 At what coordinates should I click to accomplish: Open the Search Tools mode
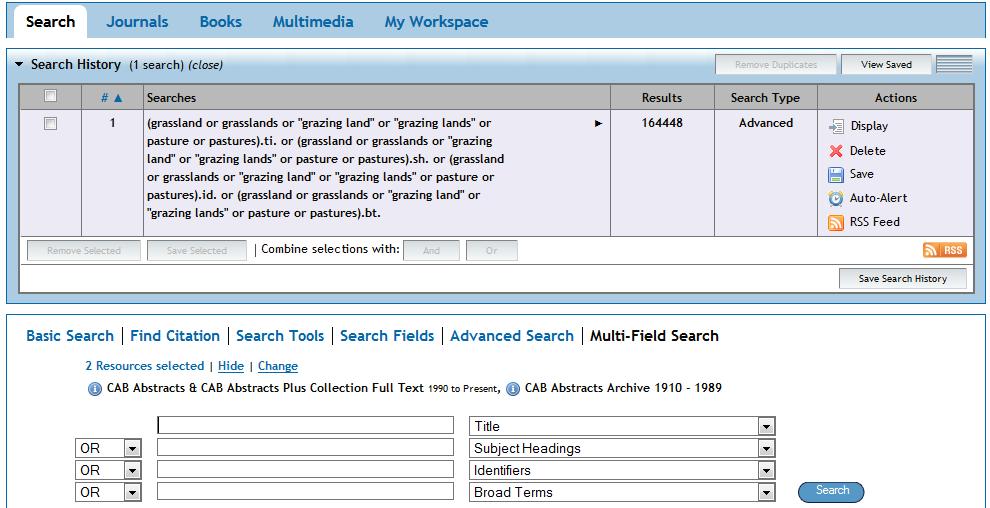point(280,336)
